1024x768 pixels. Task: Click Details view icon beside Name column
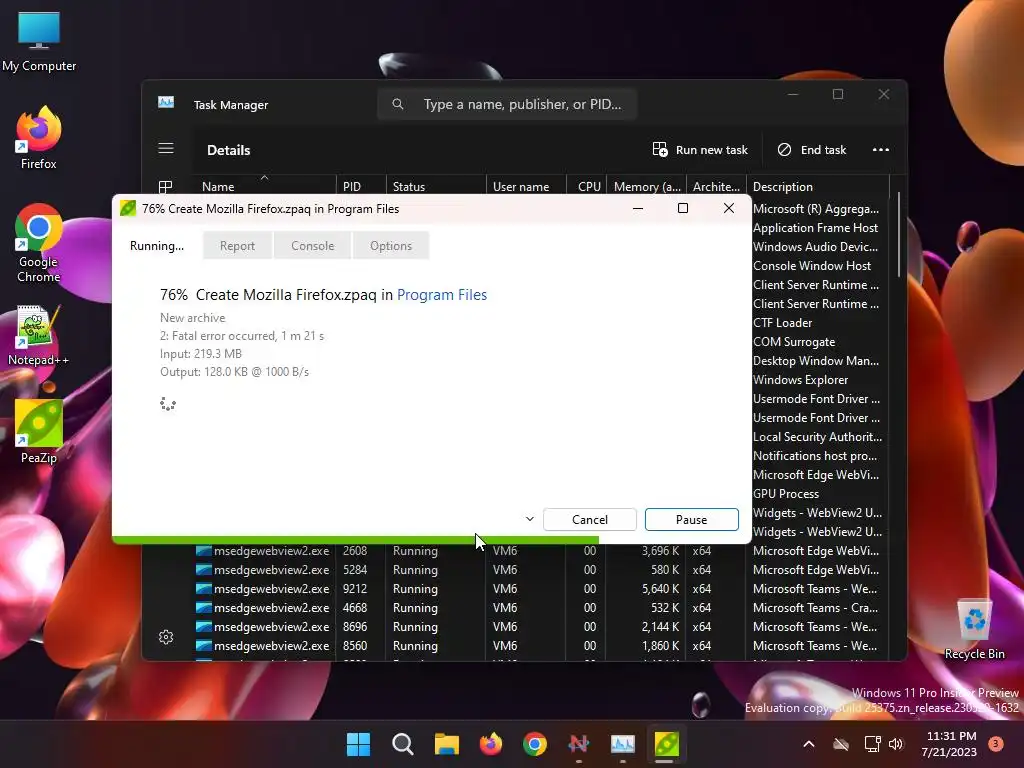click(x=165, y=187)
